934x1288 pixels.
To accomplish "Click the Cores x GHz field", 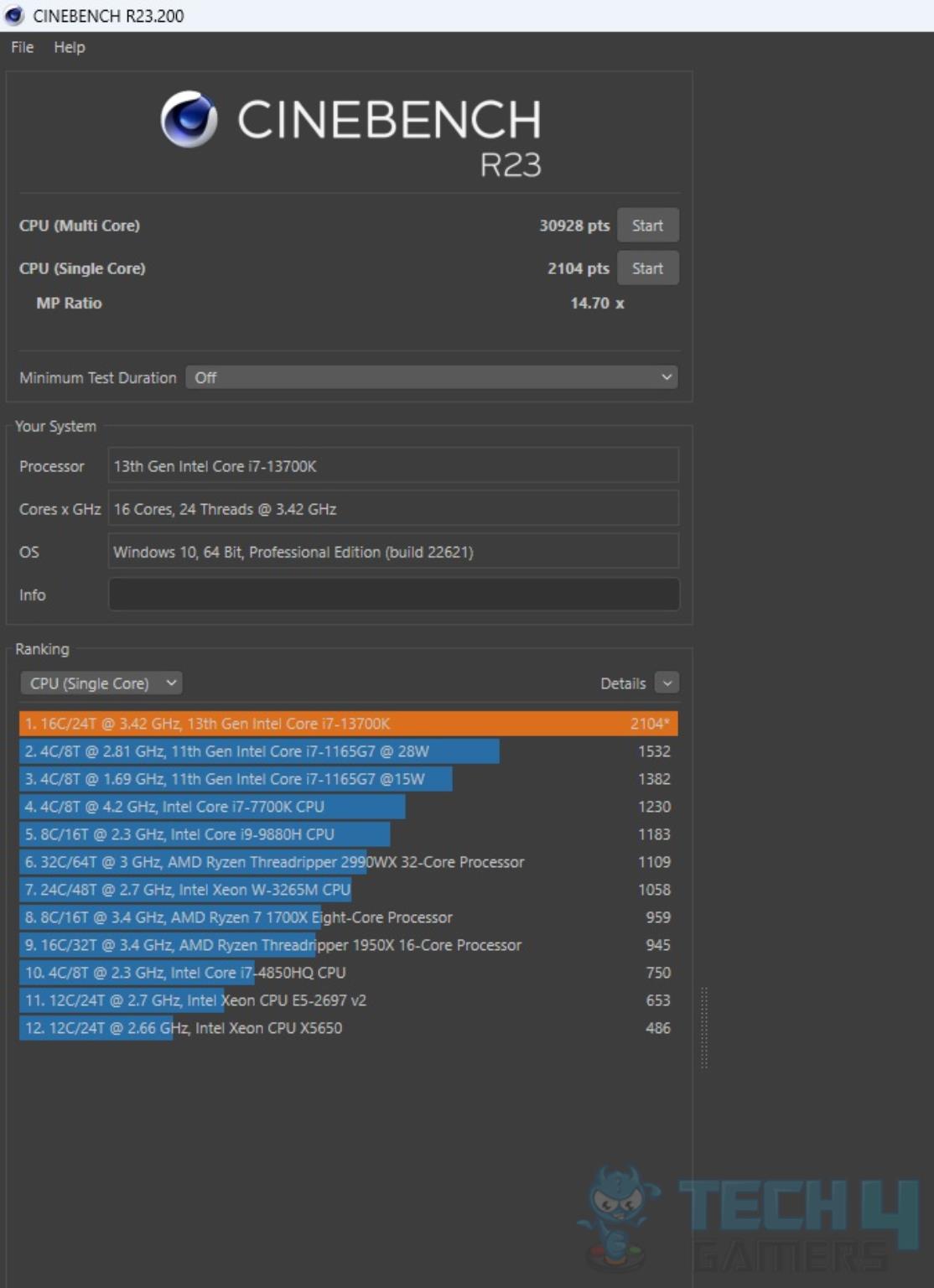I will pos(393,509).
